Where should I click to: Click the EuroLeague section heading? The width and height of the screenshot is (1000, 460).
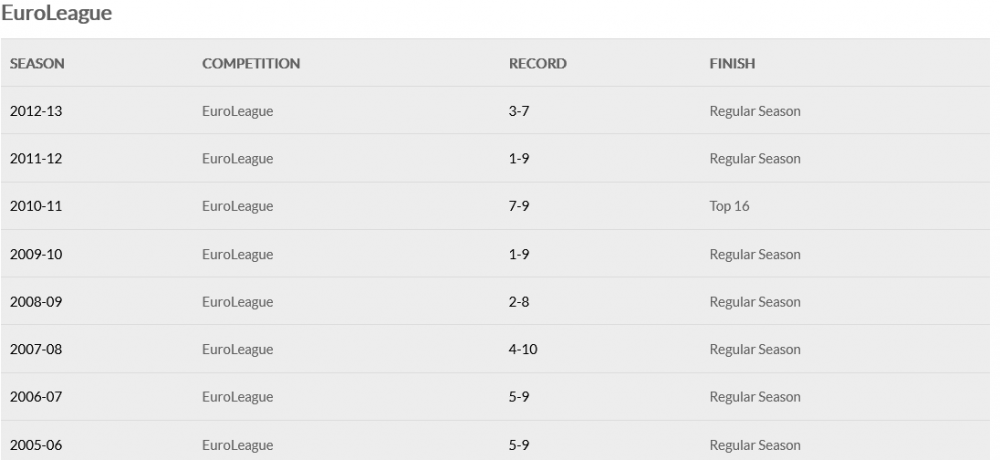(57, 15)
